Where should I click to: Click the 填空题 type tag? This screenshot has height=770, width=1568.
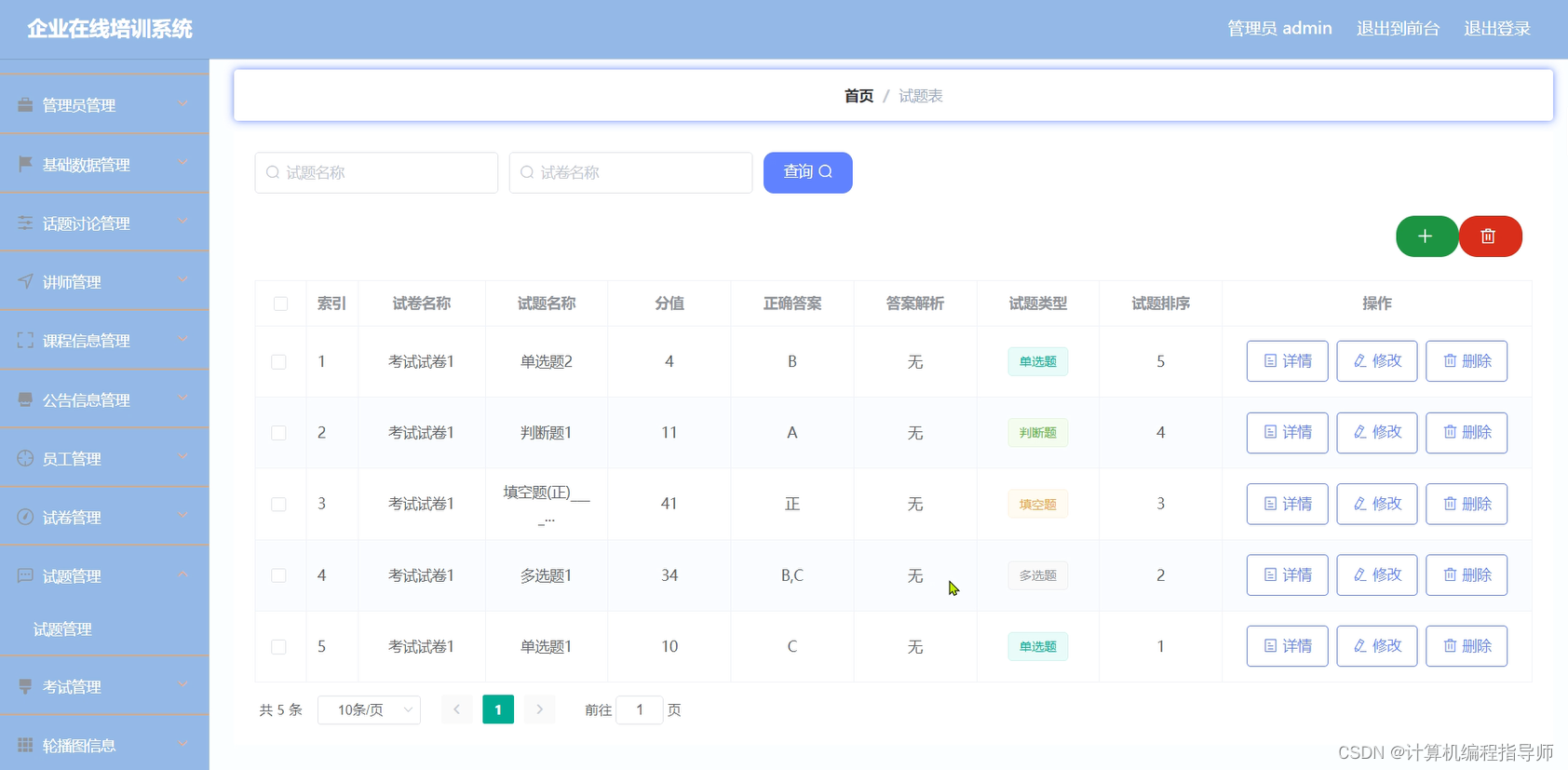click(1037, 505)
